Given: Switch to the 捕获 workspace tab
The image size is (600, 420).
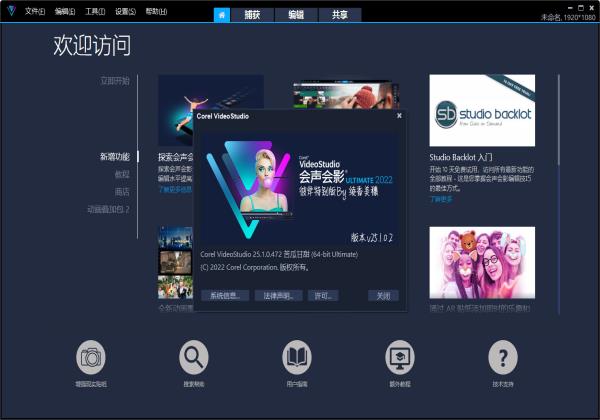Looking at the screenshot, I should point(252,15).
